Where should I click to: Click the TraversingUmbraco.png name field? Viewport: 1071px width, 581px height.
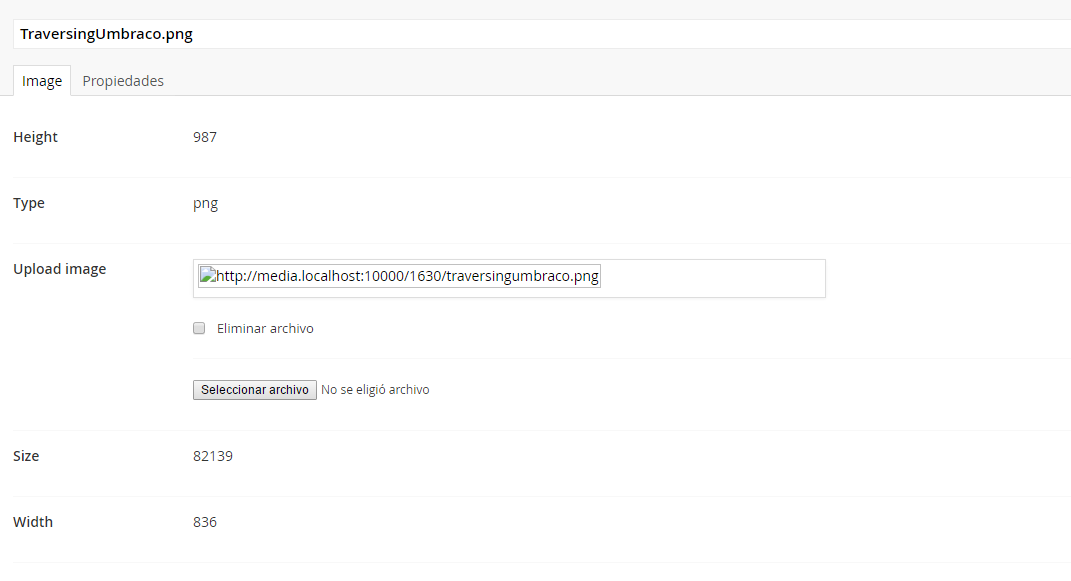click(540, 34)
